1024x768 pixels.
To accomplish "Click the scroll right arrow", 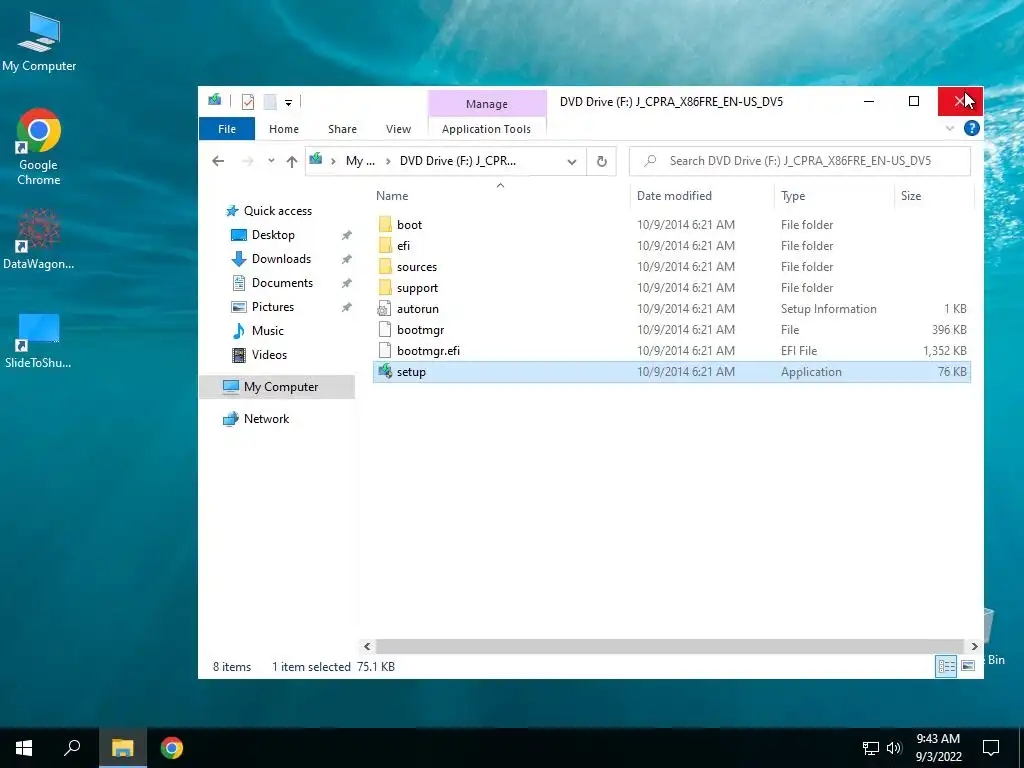I will tap(974, 647).
